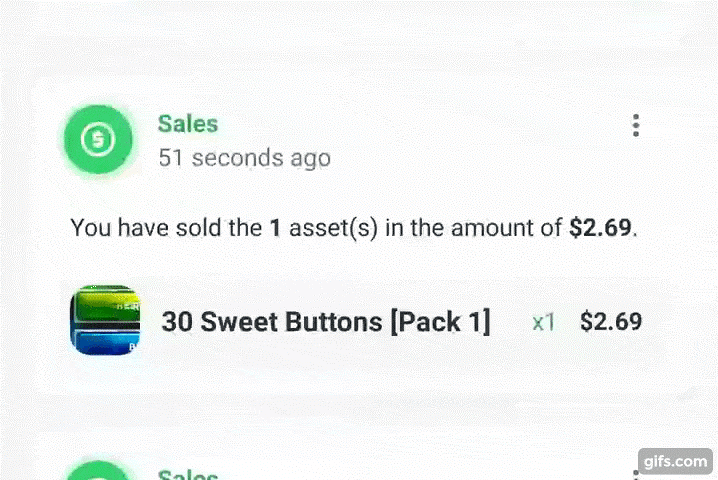Viewport: 718px width, 480px height.
Task: Open the three-dot menu on first notification
Action: pyautogui.click(x=636, y=125)
